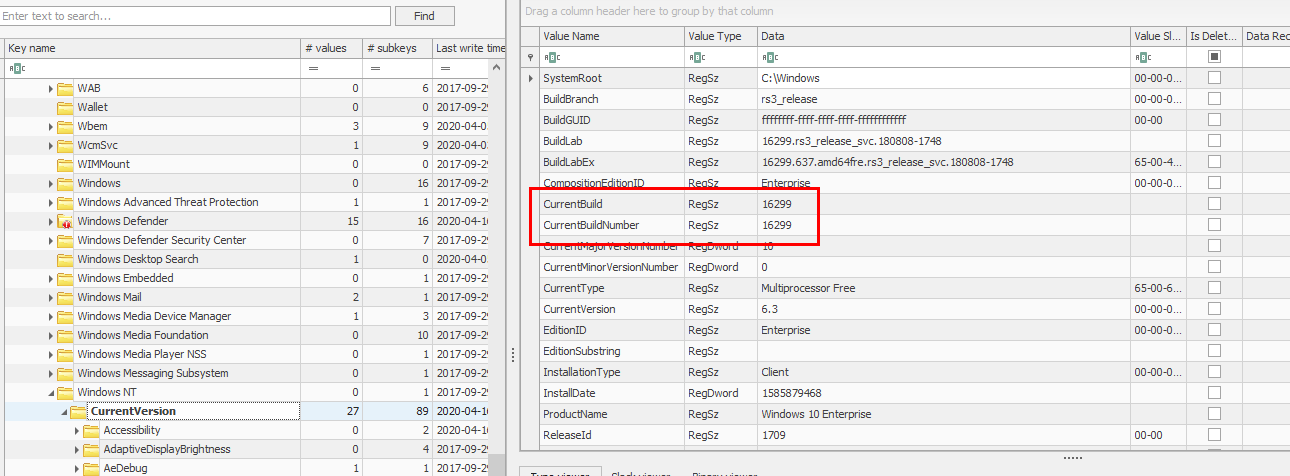Screen dimensions: 1290x476
Task: Toggle Is Deleted checkbox for ProductName row
Action: tap(1214, 414)
